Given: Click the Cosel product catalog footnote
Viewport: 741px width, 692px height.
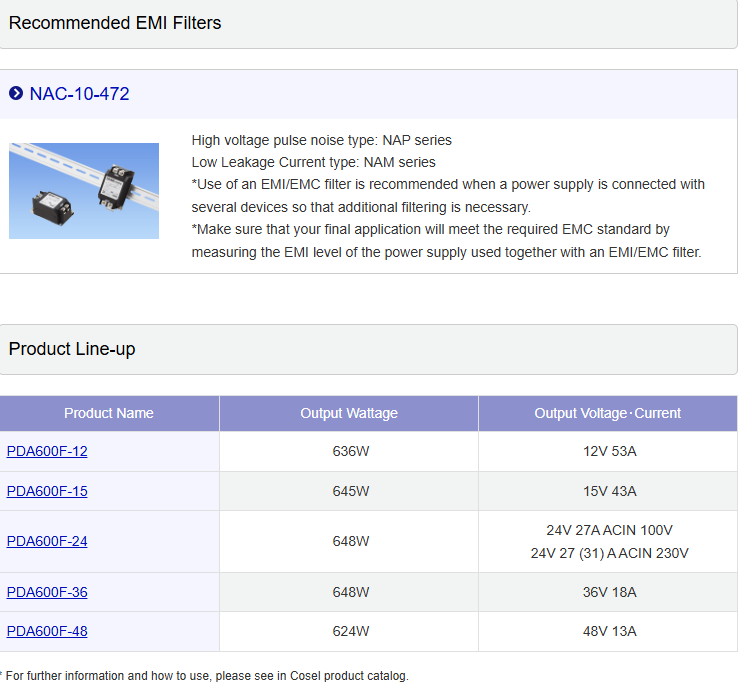Looking at the screenshot, I should [207, 676].
